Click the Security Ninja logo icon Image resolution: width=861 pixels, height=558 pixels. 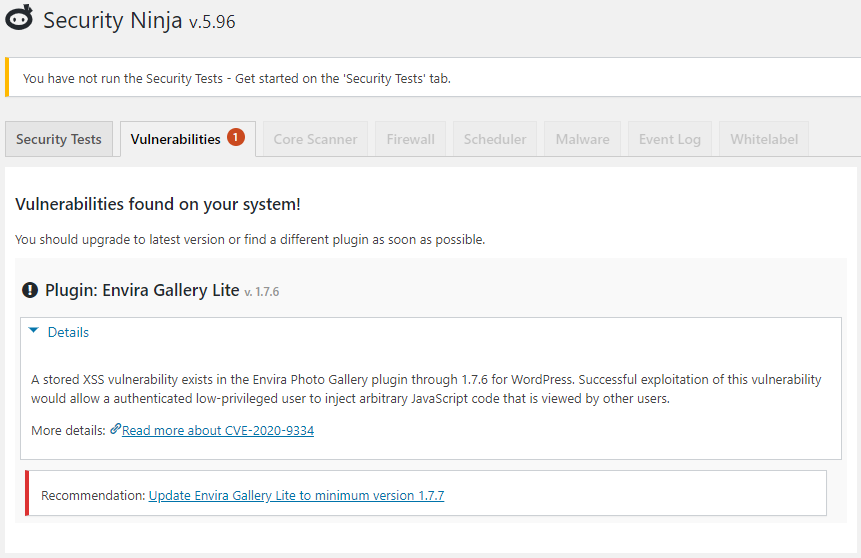coord(20,18)
